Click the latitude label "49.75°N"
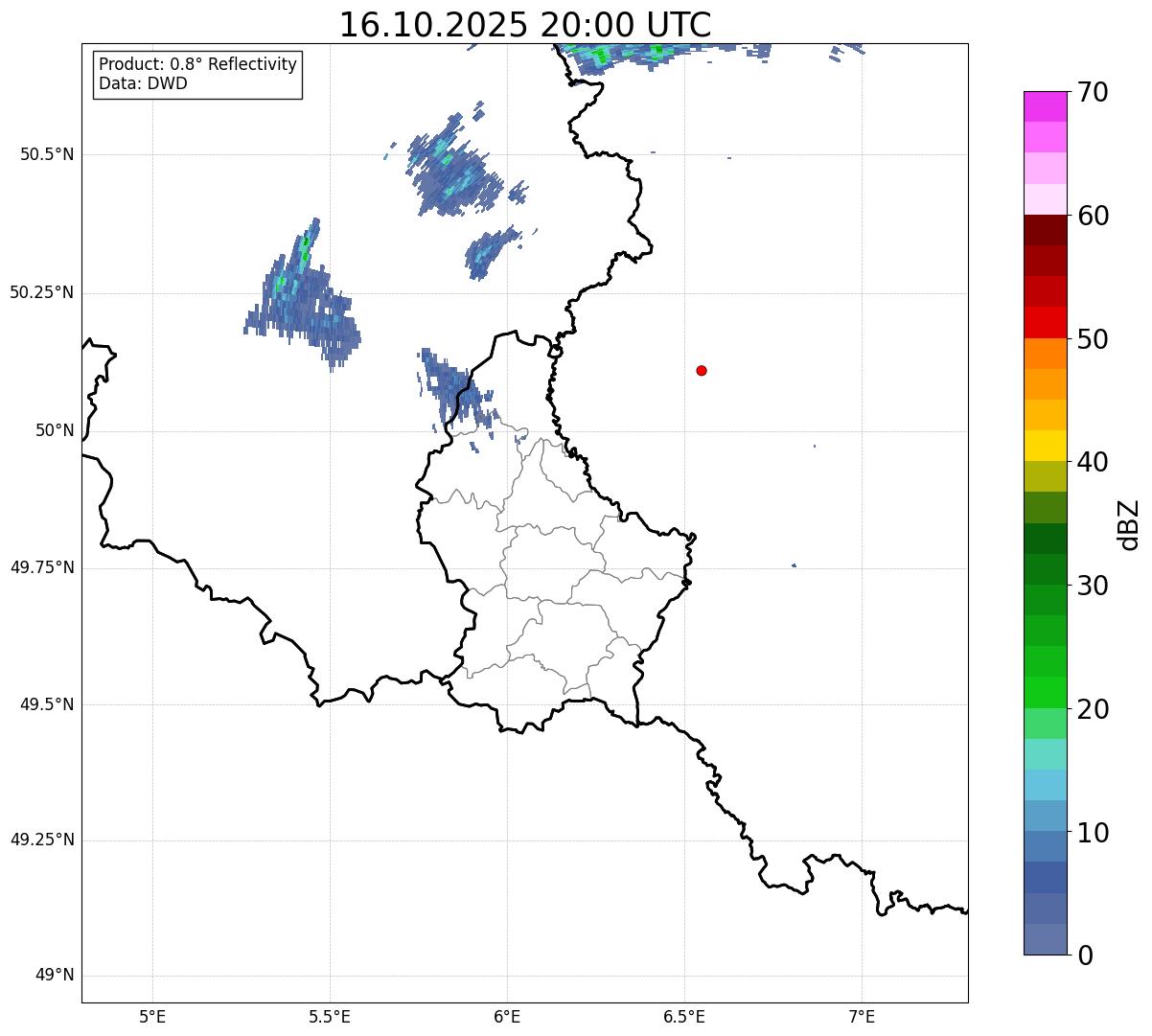1152x1036 pixels. coord(42,567)
